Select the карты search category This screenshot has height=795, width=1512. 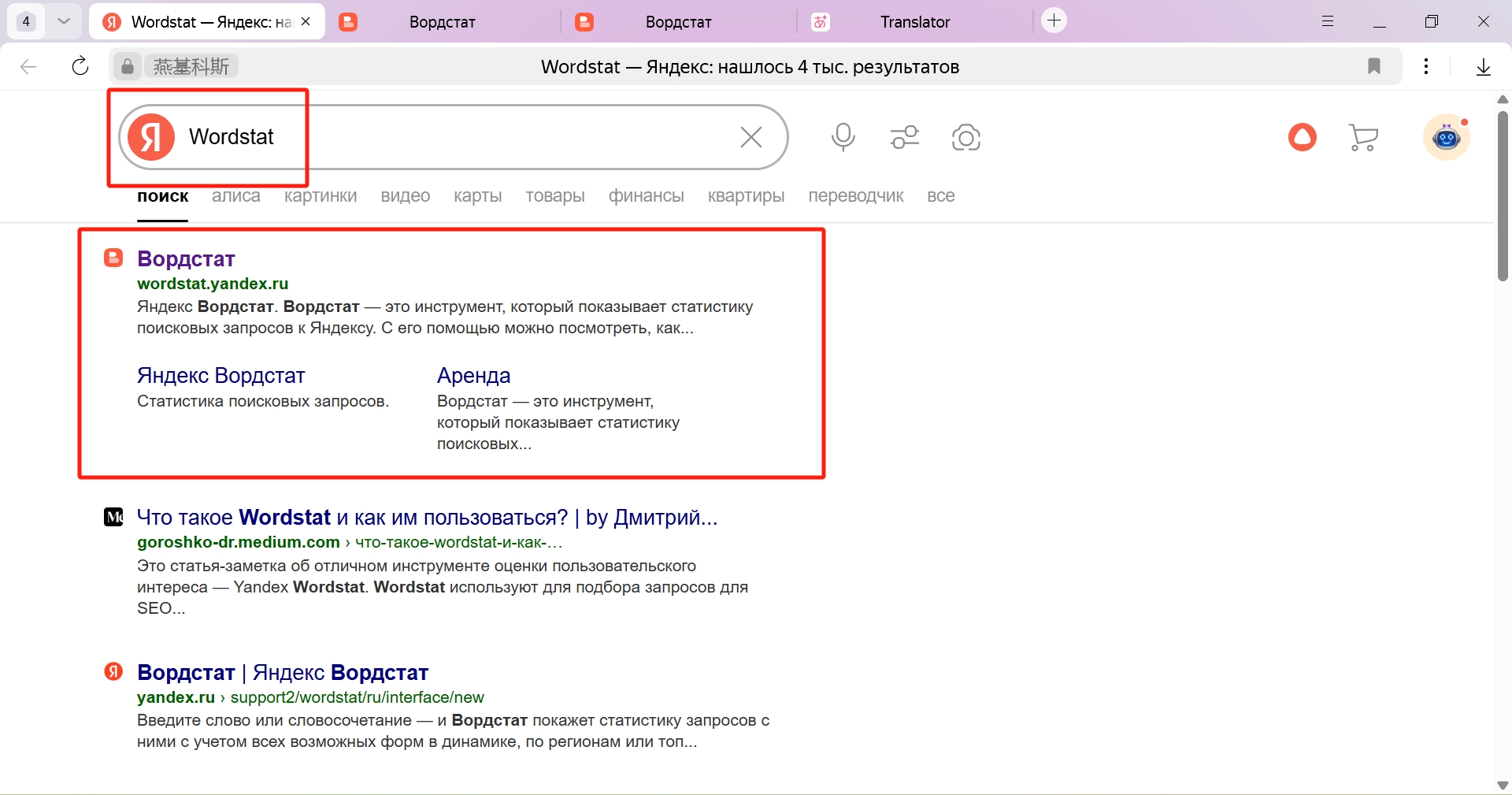(478, 196)
